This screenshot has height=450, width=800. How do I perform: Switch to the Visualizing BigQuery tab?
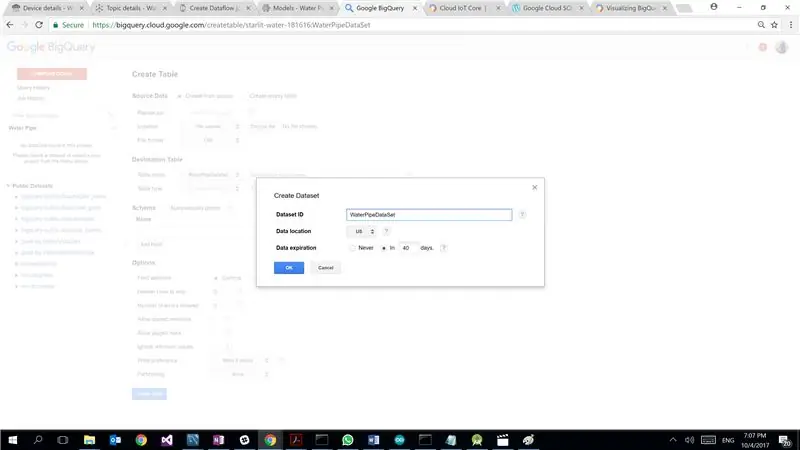(x=631, y=8)
